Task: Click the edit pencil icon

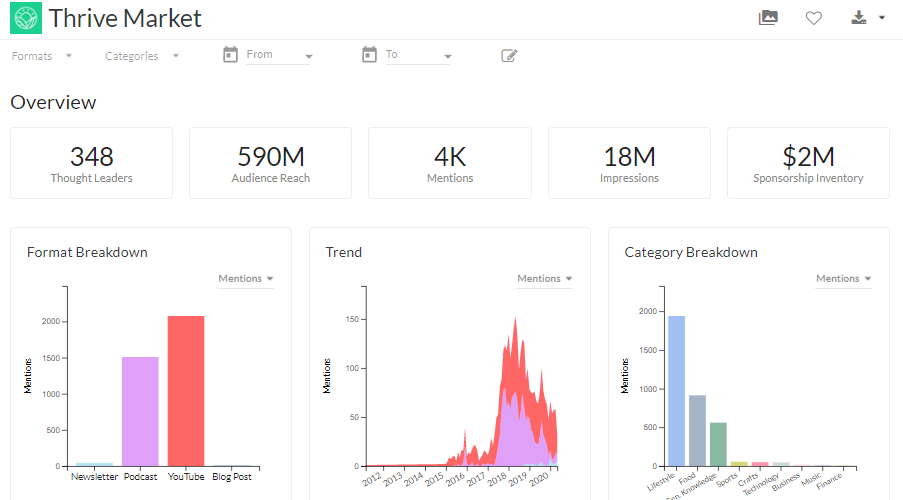Action: [x=509, y=55]
